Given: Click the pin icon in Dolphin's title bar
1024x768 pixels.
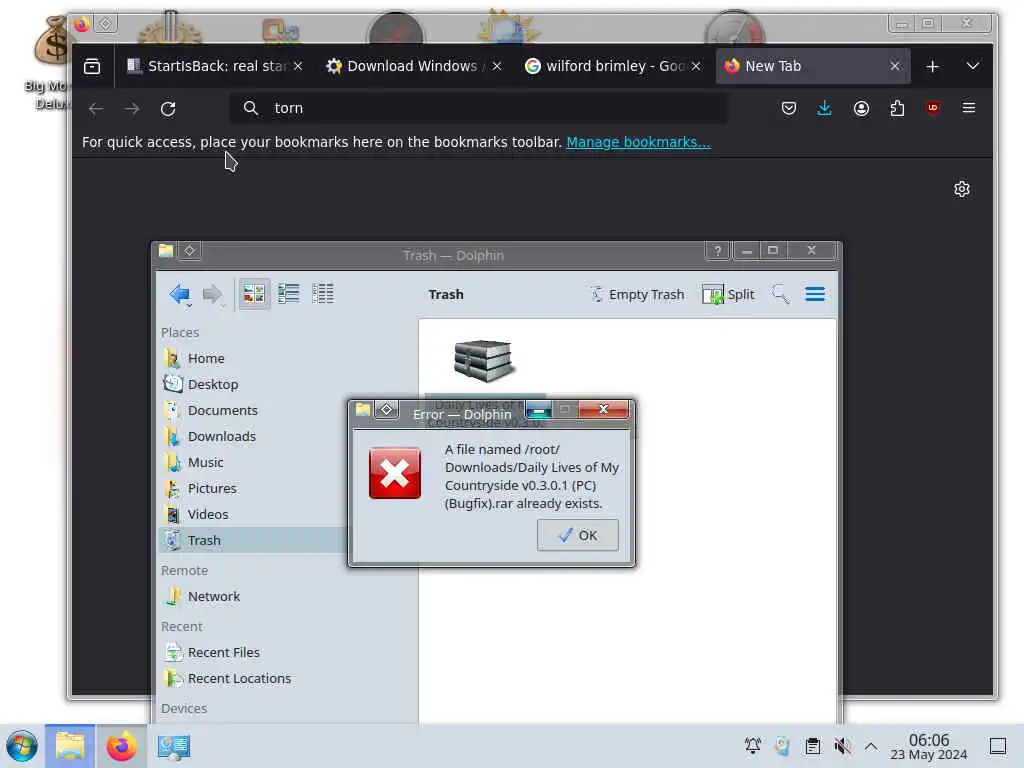Looking at the screenshot, I should (x=189, y=251).
